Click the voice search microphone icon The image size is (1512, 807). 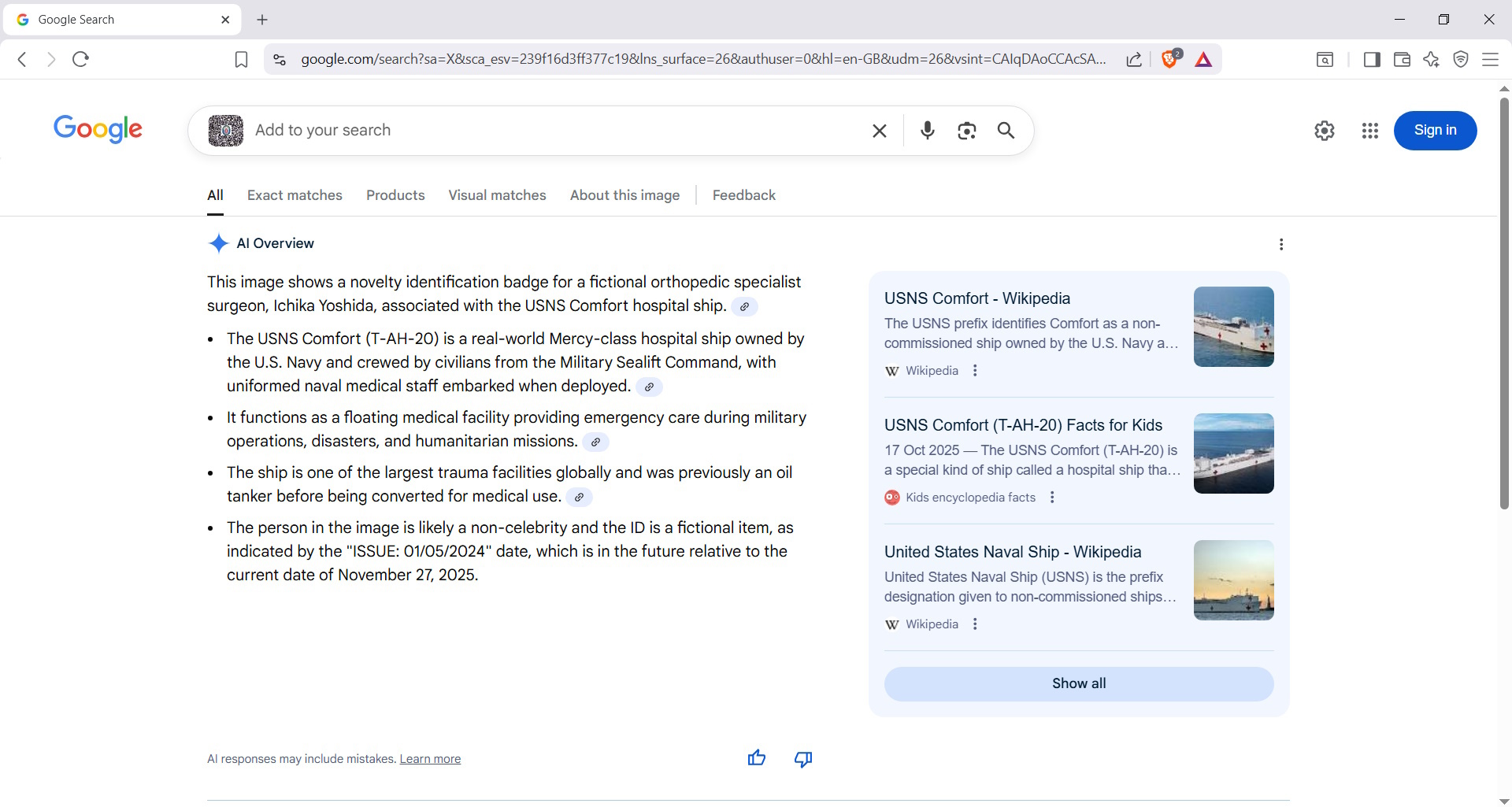[x=928, y=131]
